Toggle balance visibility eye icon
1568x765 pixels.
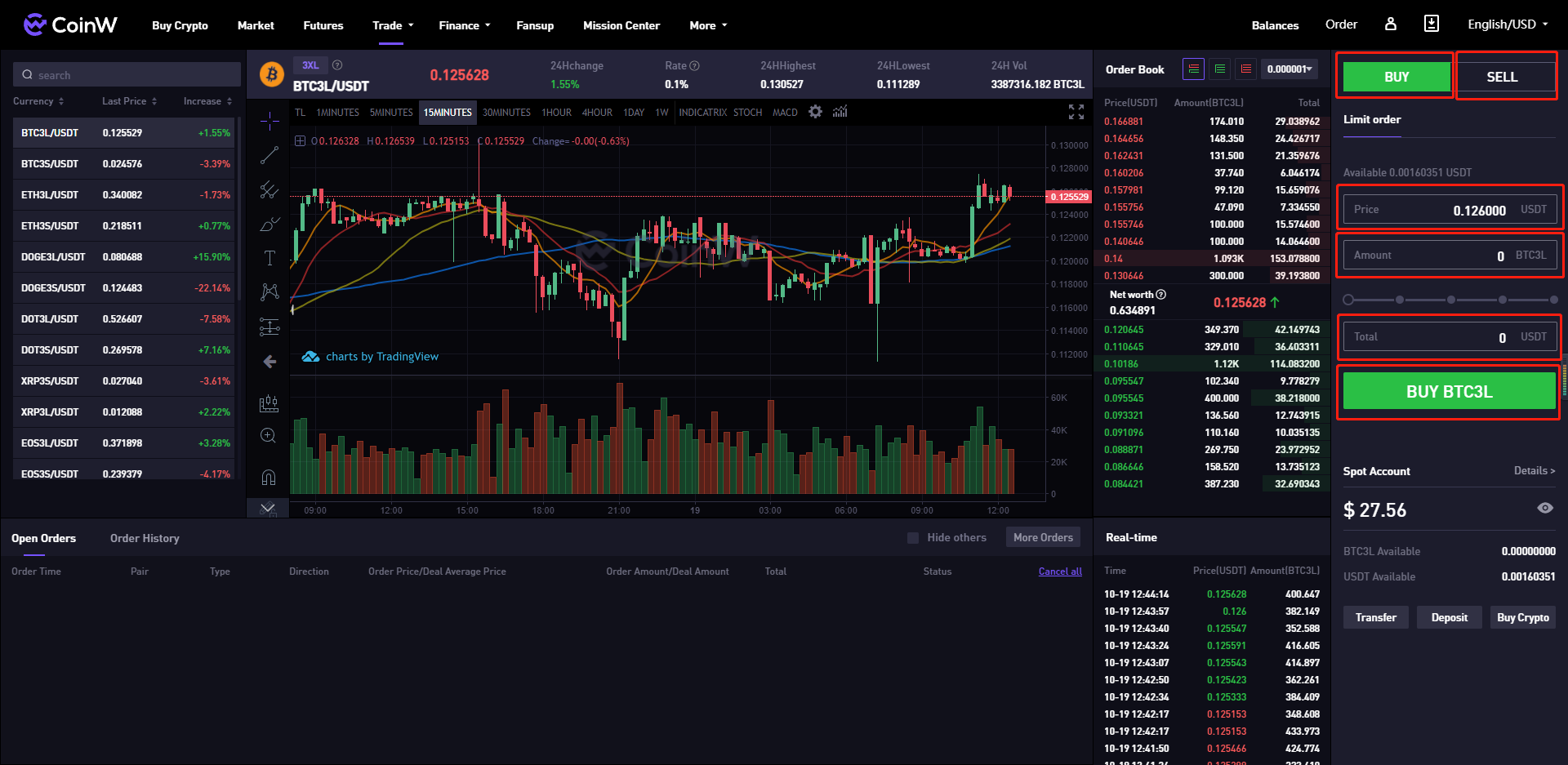(x=1545, y=508)
